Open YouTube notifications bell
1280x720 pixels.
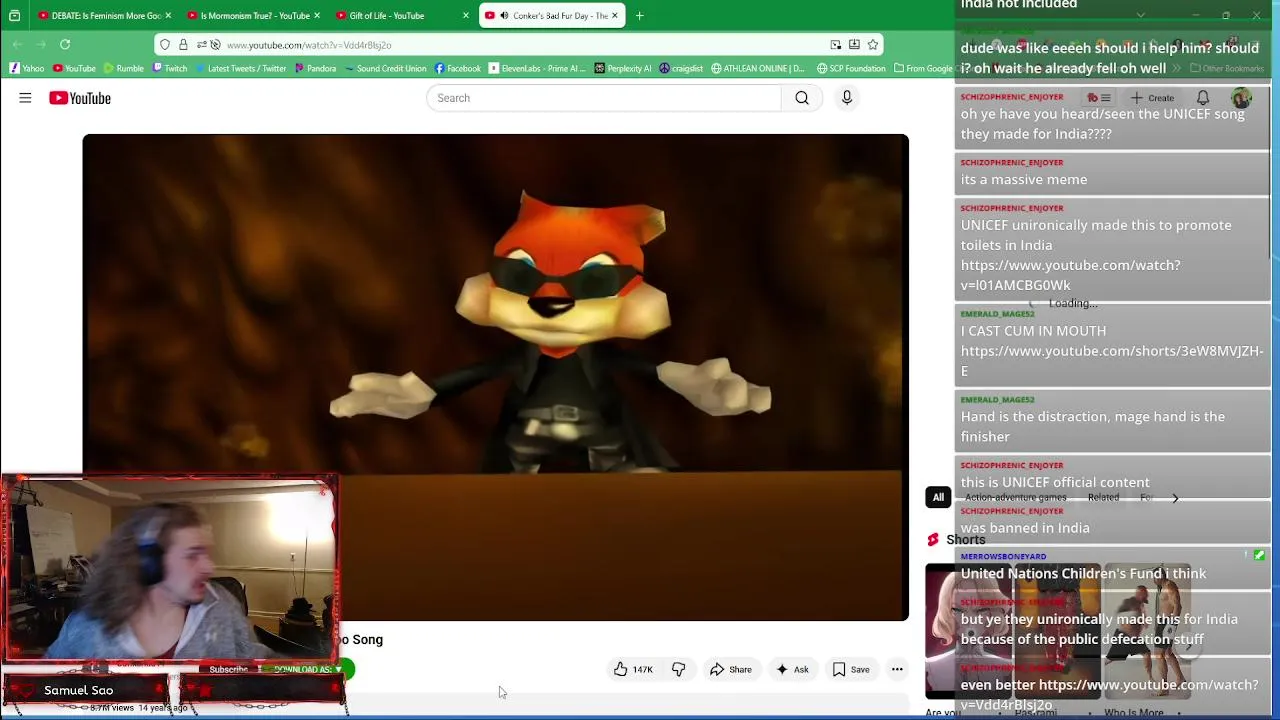coord(1203,98)
